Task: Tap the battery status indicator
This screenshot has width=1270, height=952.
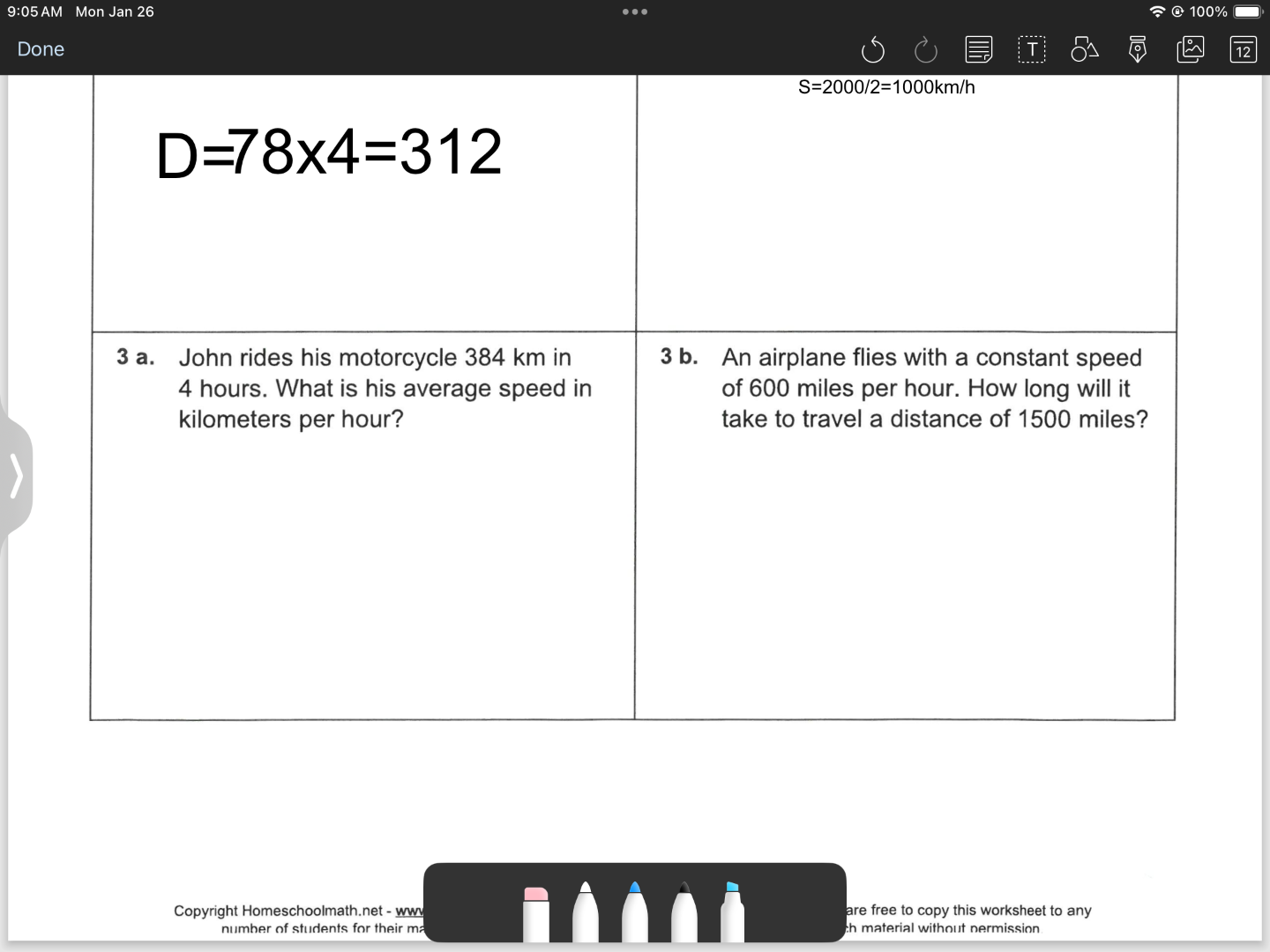Action: [x=1248, y=12]
